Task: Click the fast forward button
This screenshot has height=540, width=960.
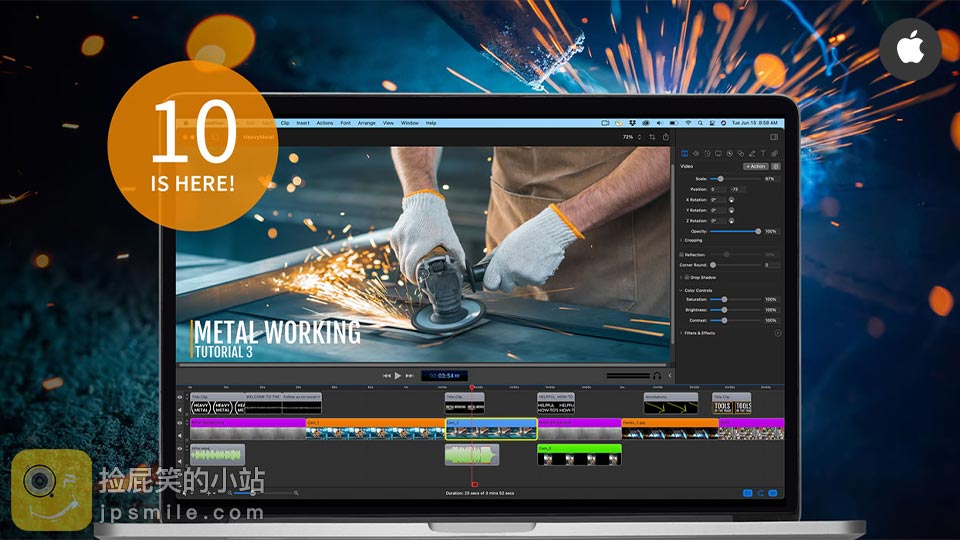Action: 410,375
